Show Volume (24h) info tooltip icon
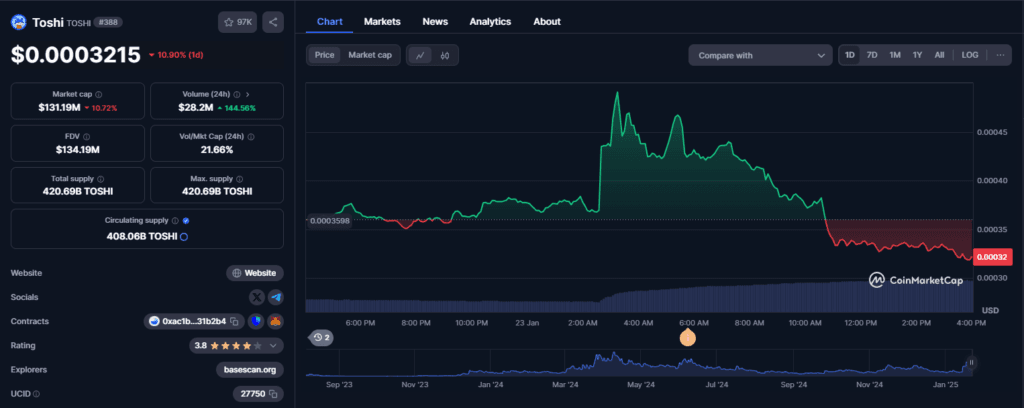The width and height of the screenshot is (1024, 408). pos(237,95)
